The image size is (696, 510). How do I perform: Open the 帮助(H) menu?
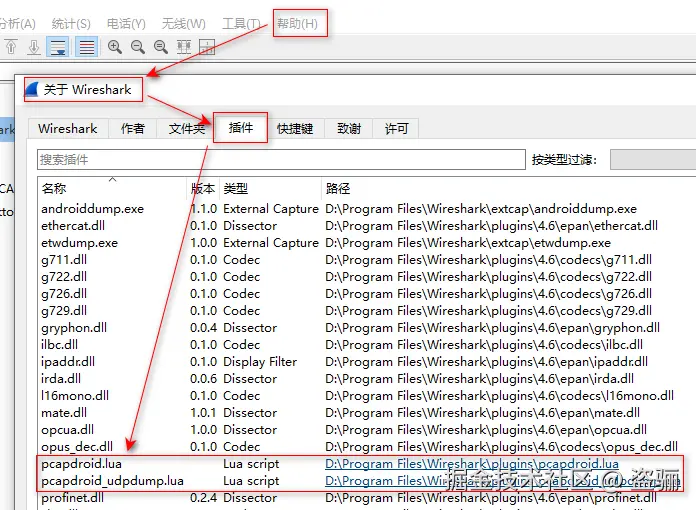point(297,23)
